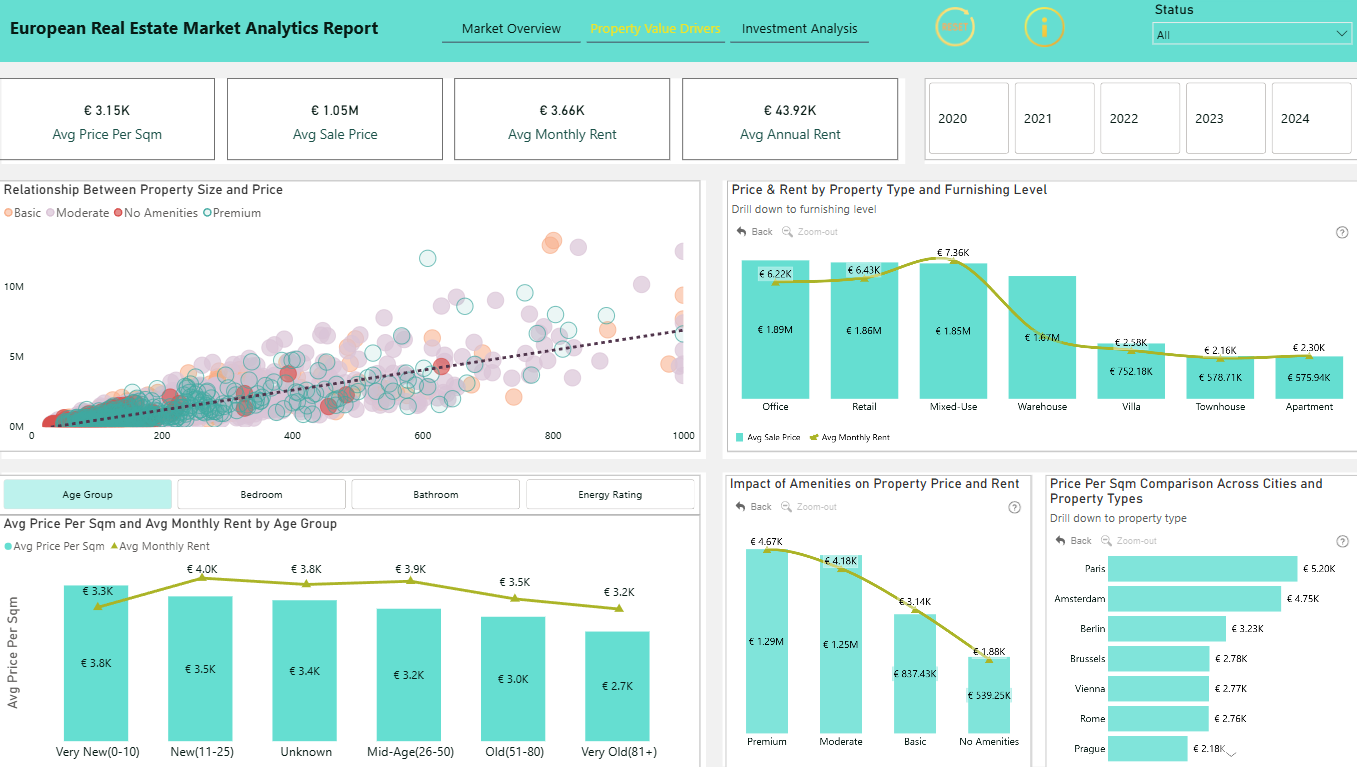Toggle Moderate legend marker in scatter chart
Screen dimensions: 1357x767
click(51, 213)
